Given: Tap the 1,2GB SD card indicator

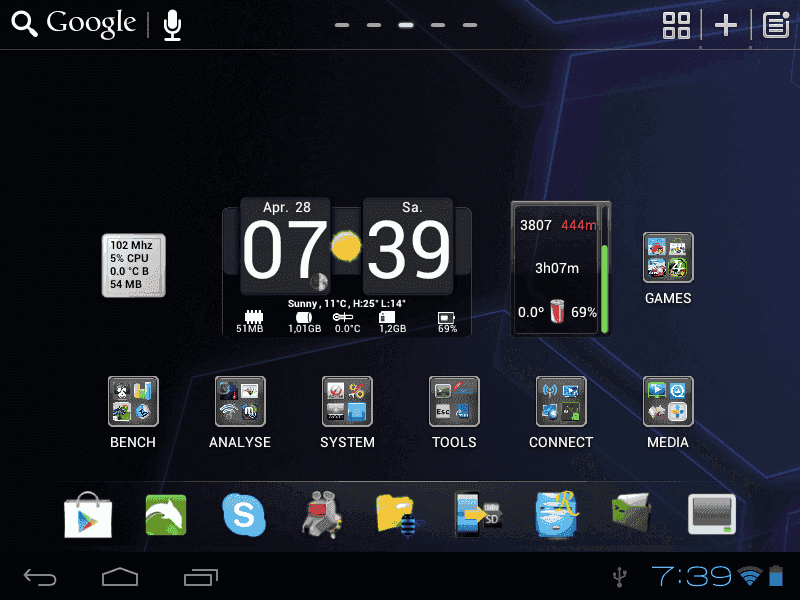Looking at the screenshot, I should tap(392, 322).
